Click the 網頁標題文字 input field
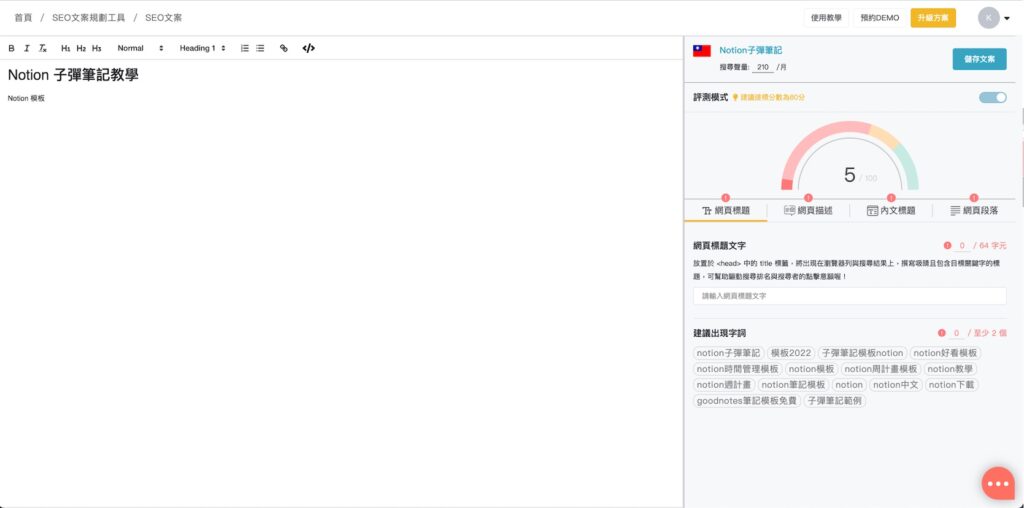 [x=850, y=296]
